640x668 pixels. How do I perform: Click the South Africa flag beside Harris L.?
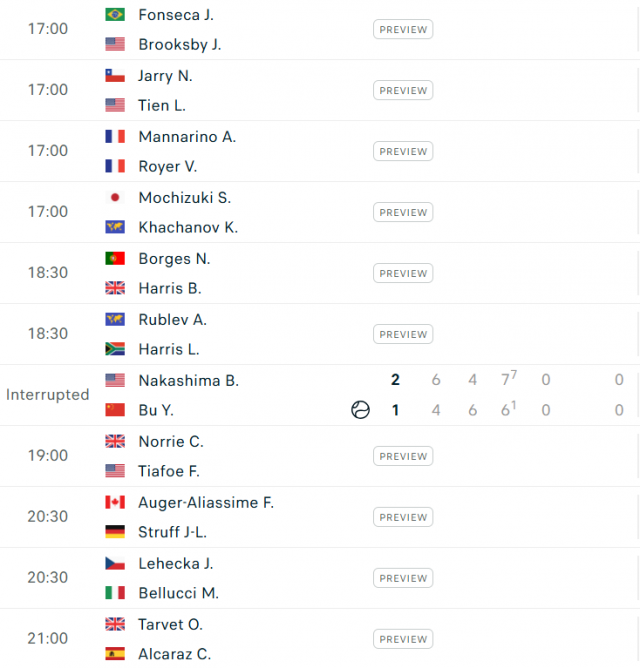(x=115, y=349)
